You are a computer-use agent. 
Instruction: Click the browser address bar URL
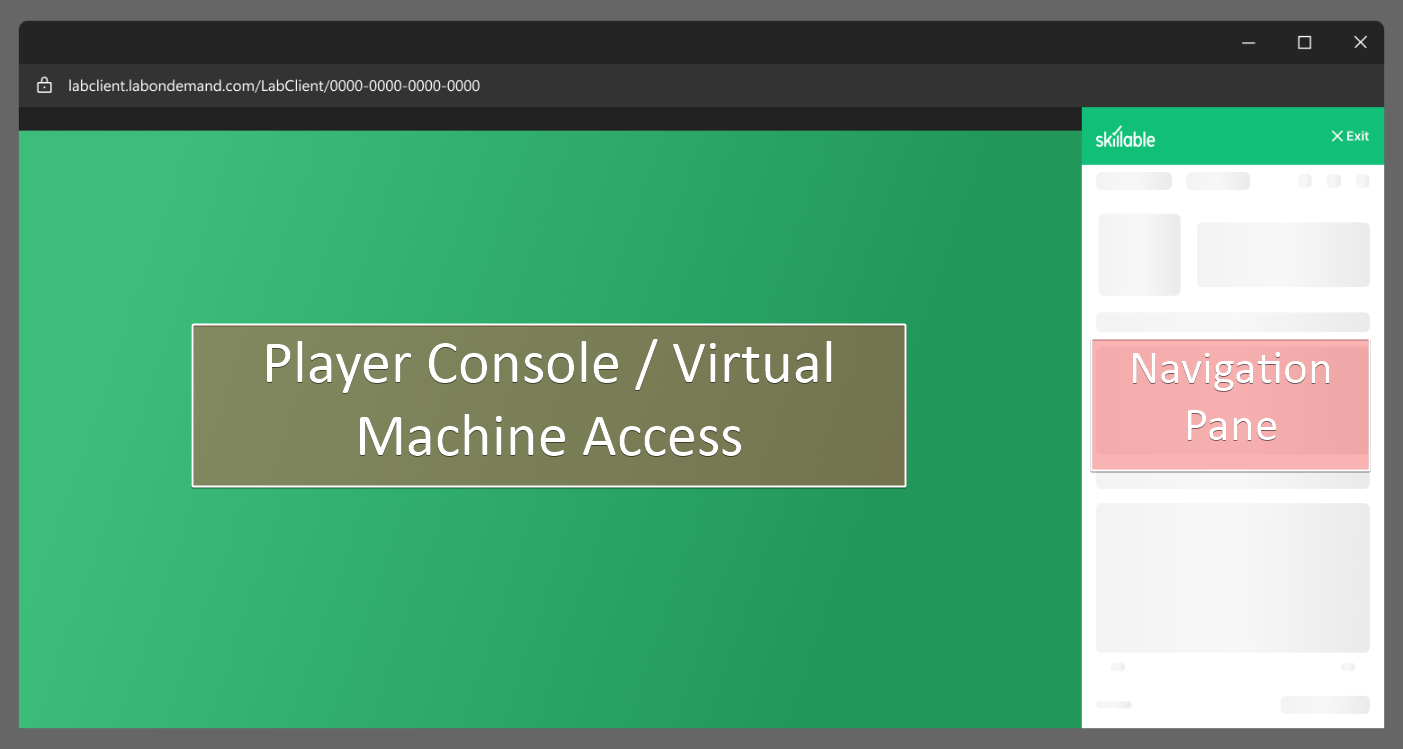pyautogui.click(x=273, y=85)
